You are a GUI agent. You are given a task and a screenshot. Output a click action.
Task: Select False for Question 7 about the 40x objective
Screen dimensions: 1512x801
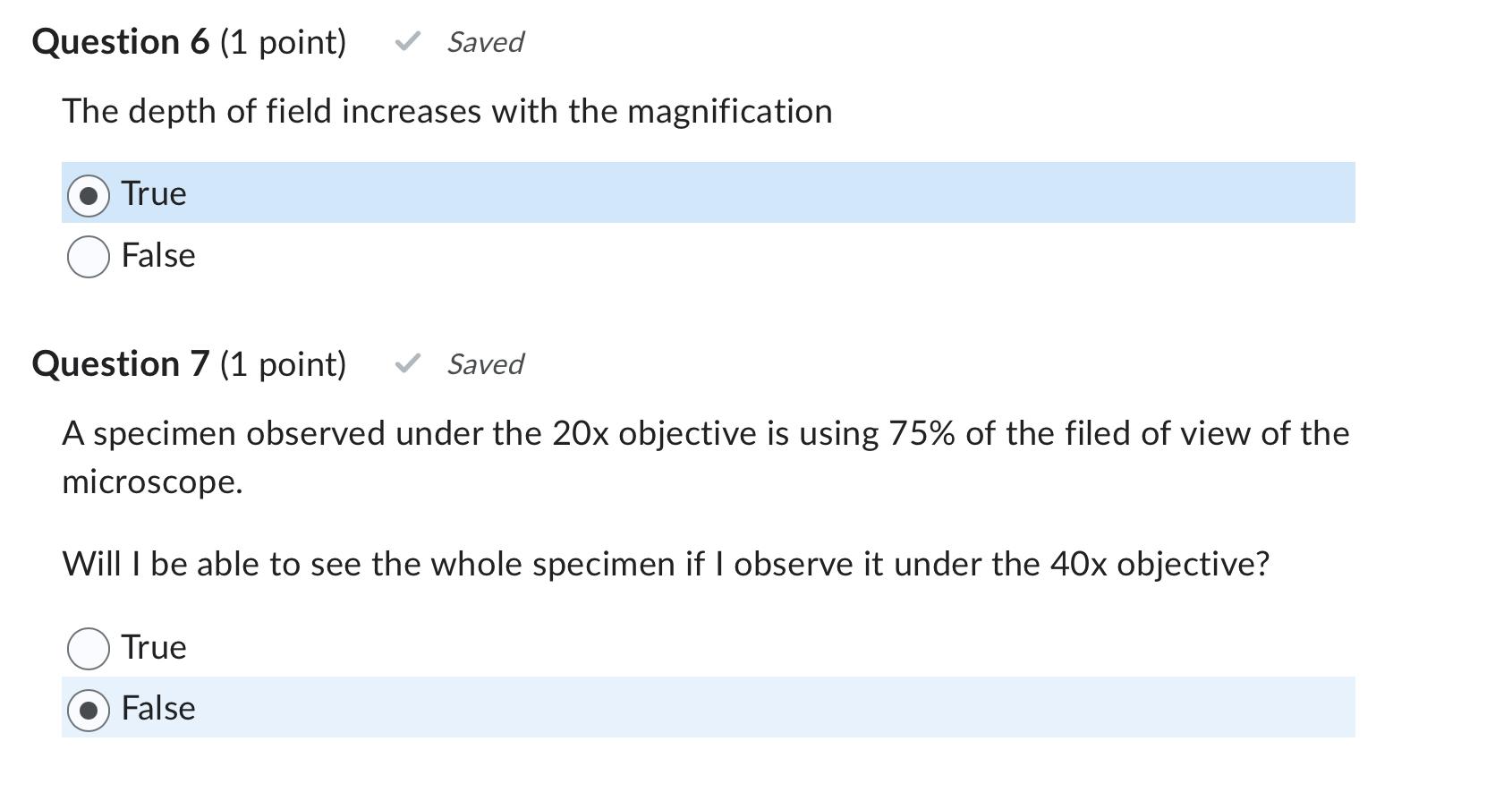(88, 708)
